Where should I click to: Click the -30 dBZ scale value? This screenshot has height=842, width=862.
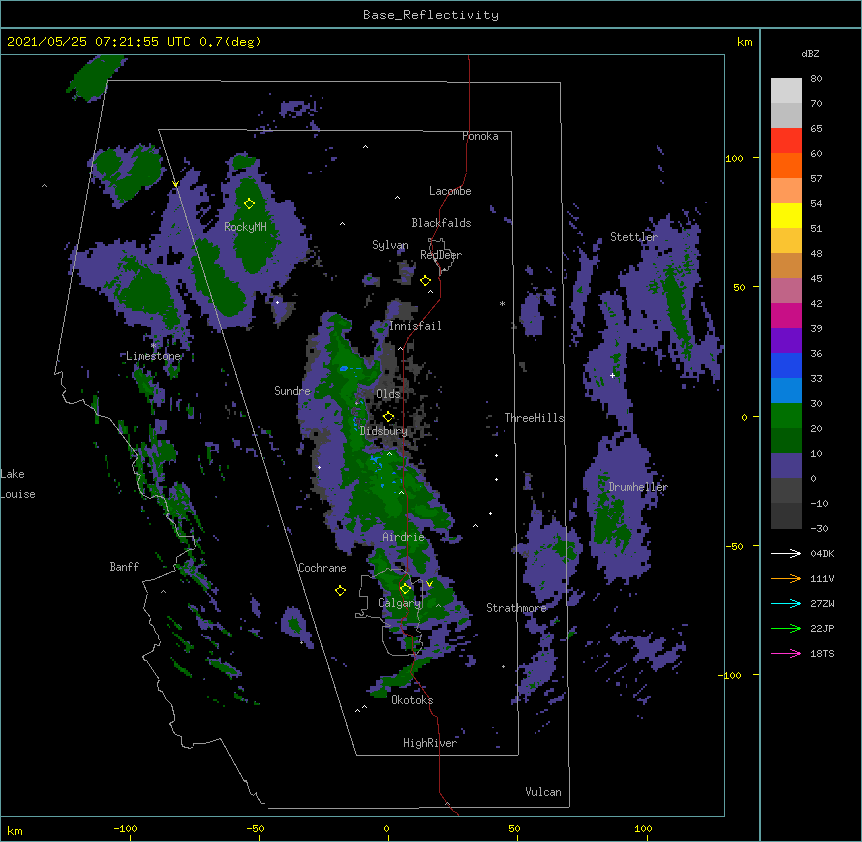pos(819,529)
